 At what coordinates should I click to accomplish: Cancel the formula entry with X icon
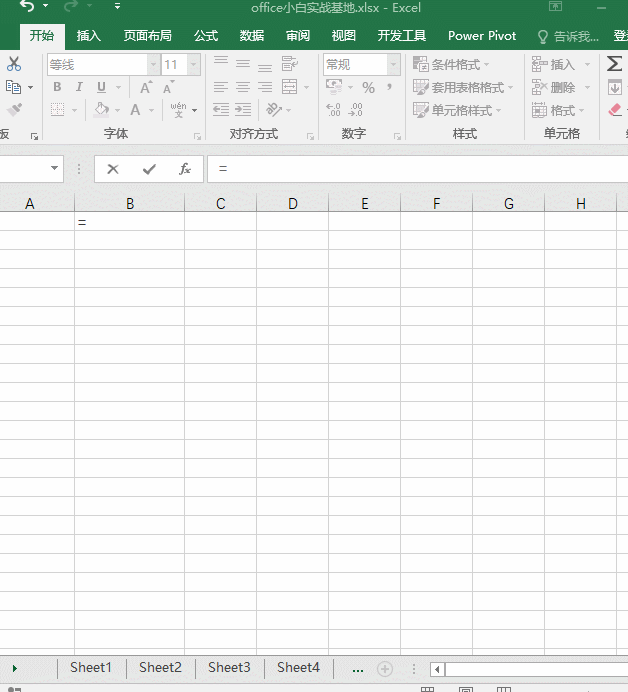pos(113,169)
